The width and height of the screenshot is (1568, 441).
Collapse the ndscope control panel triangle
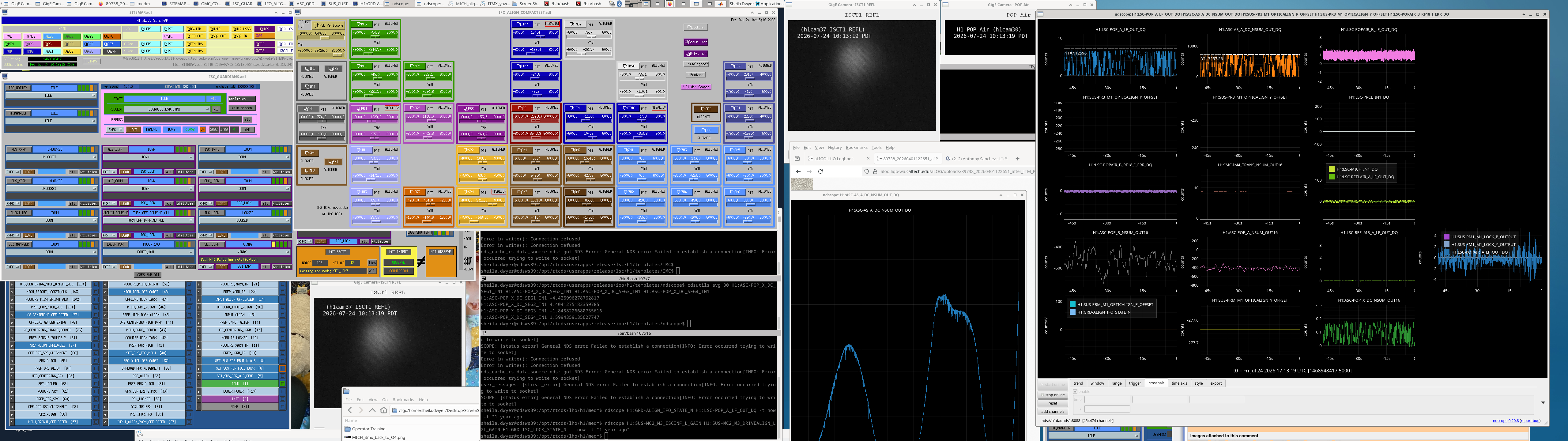pos(1543,403)
